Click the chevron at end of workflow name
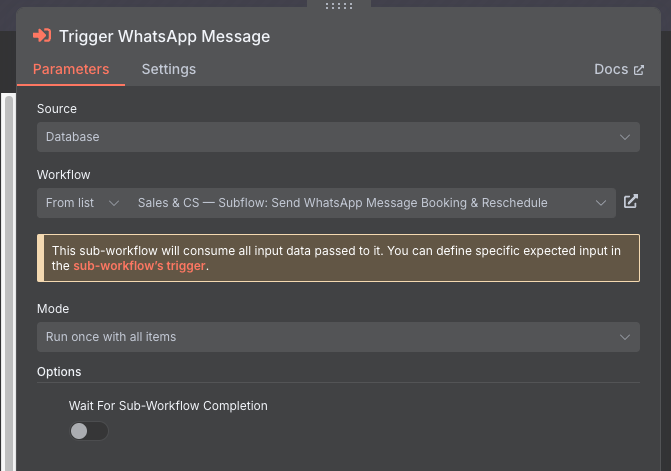671x471 pixels. pos(601,203)
